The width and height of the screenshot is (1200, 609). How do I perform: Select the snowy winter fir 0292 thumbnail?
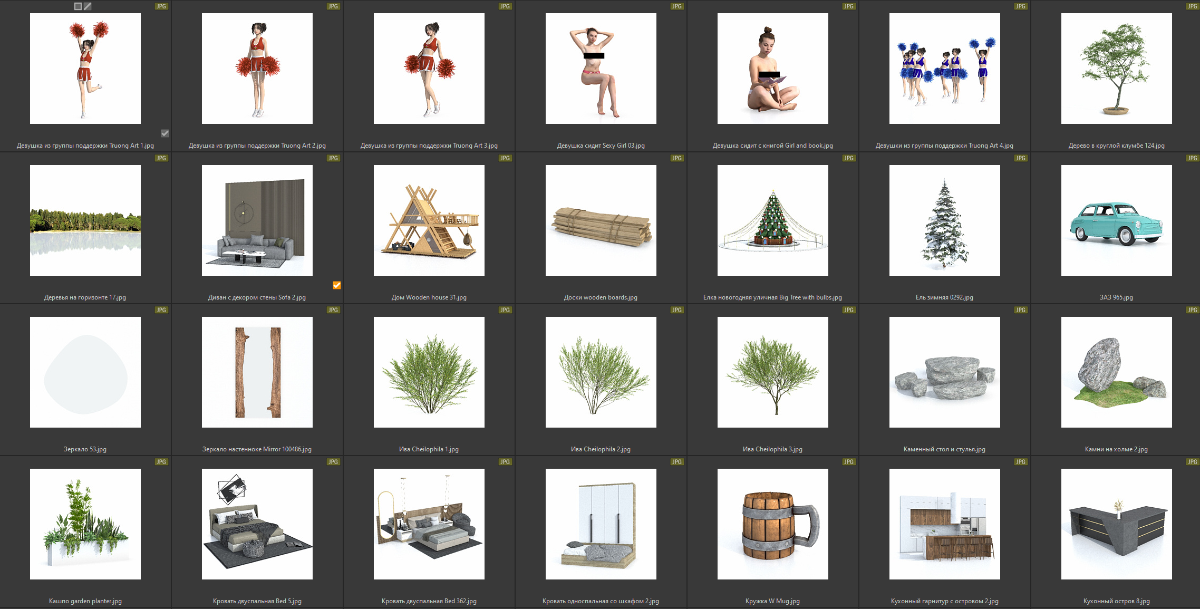pyautogui.click(x=945, y=221)
